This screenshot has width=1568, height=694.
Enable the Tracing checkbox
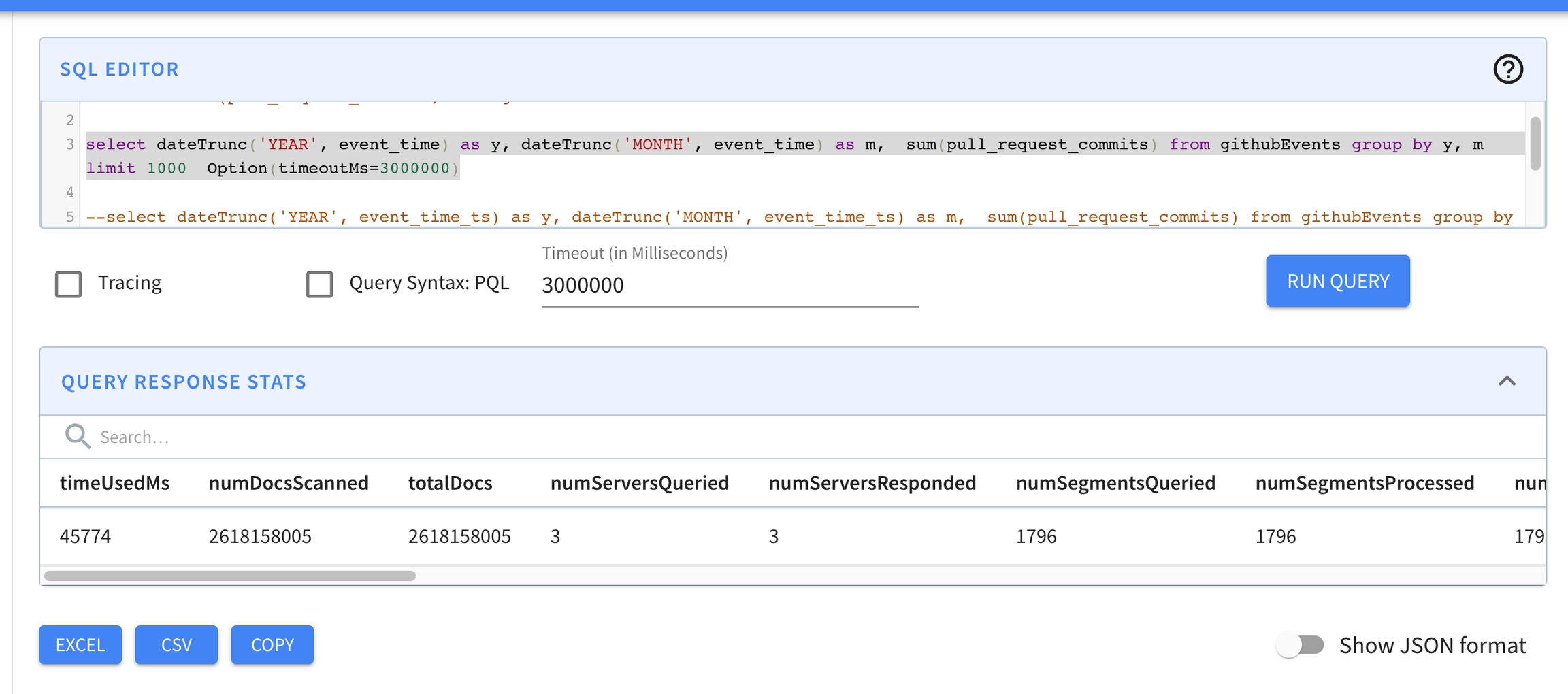(x=69, y=284)
